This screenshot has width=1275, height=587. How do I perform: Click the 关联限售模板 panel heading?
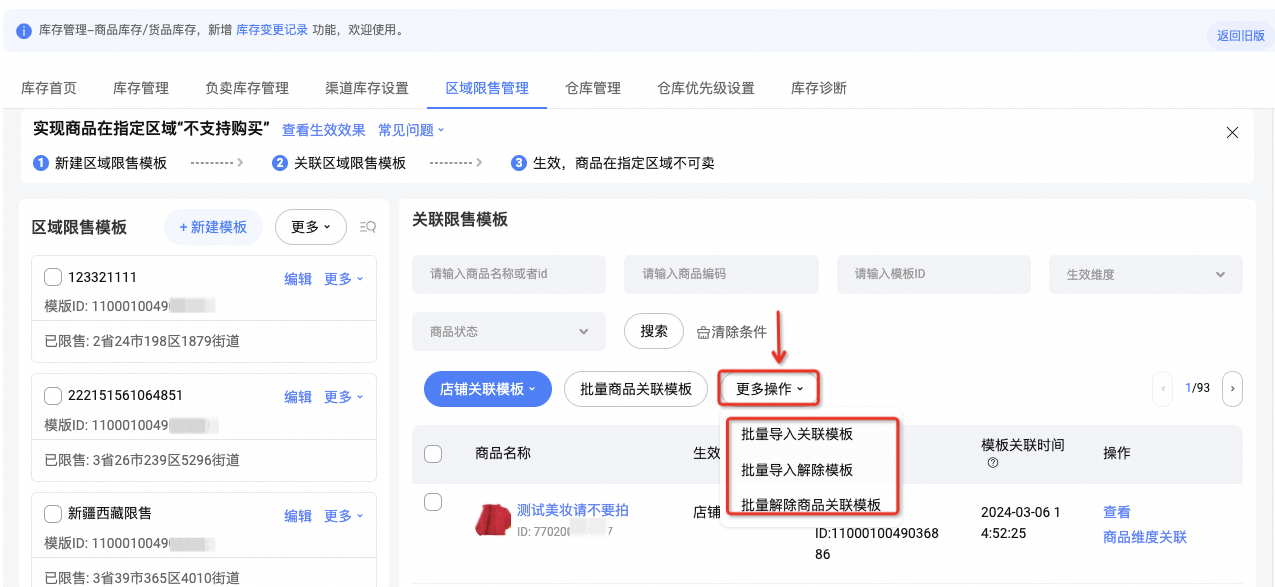[460, 219]
